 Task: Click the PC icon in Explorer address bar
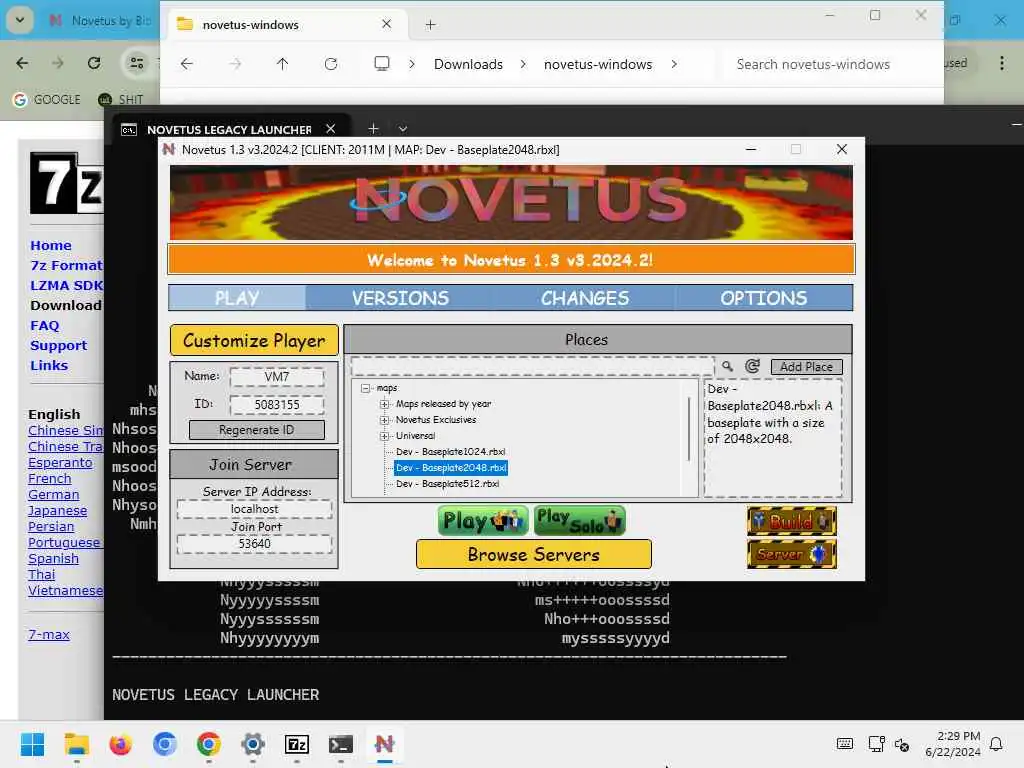pos(382,63)
